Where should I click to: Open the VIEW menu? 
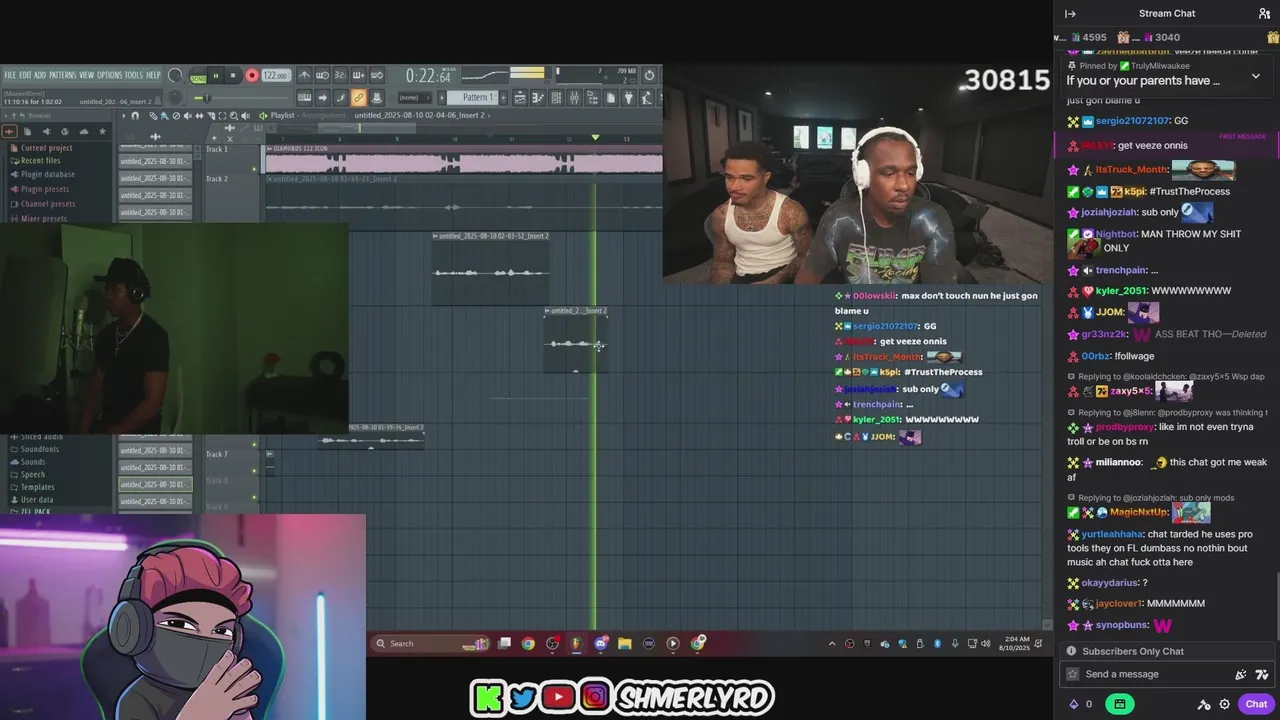point(86,75)
